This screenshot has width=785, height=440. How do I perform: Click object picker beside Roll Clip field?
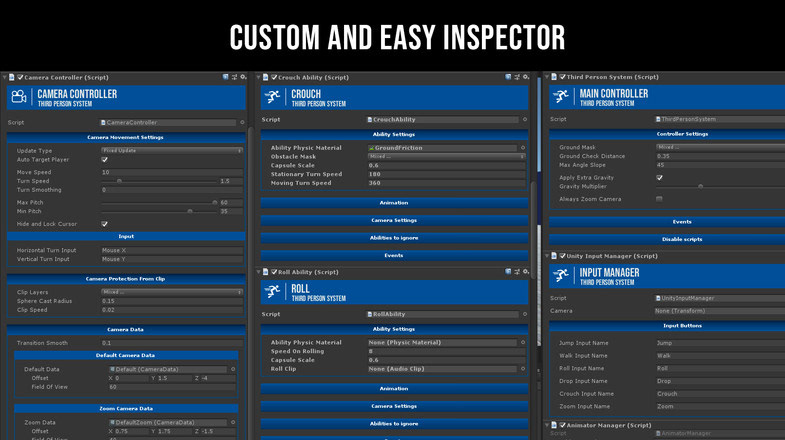[523, 369]
